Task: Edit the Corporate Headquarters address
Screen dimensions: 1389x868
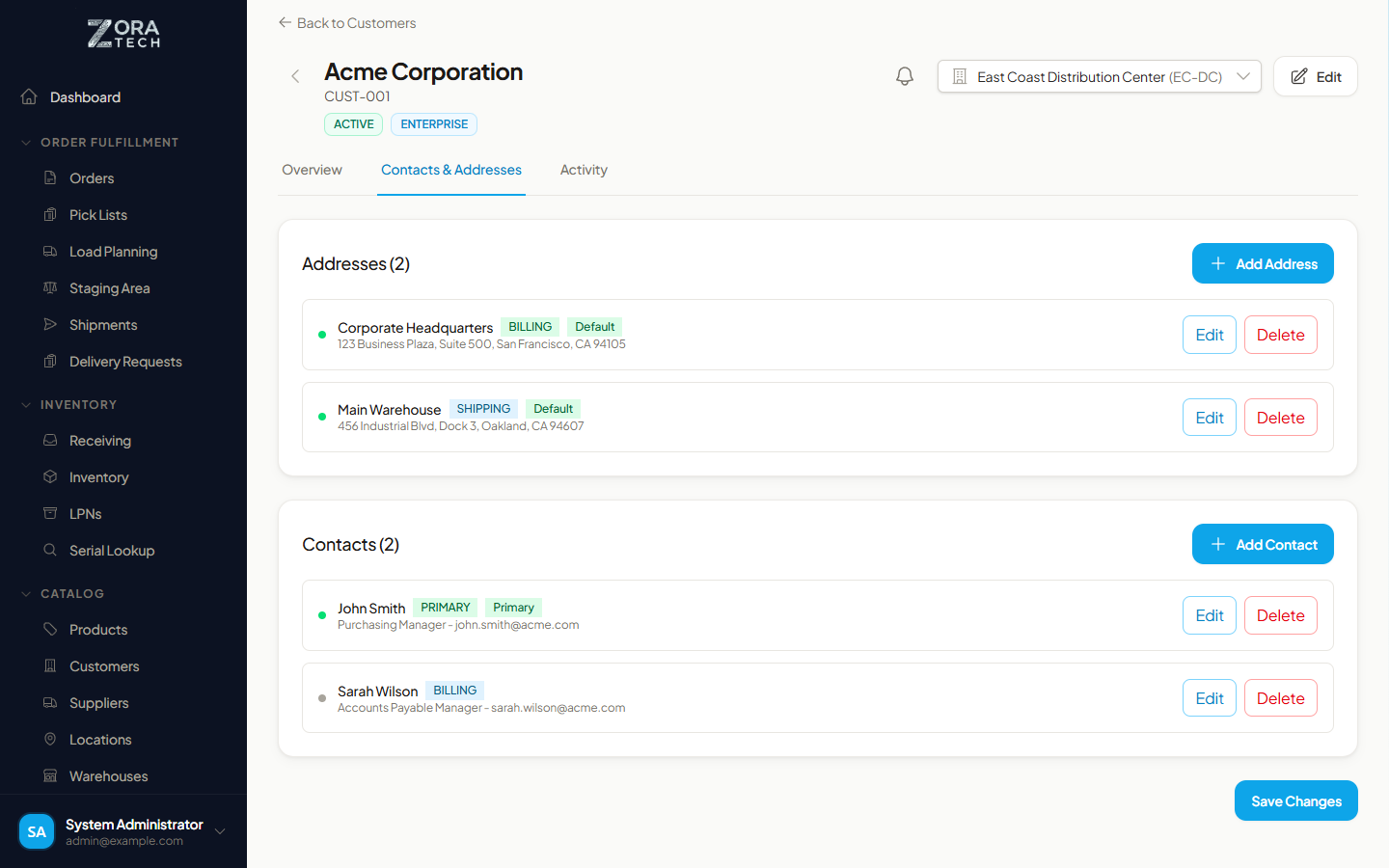Action: (x=1210, y=335)
